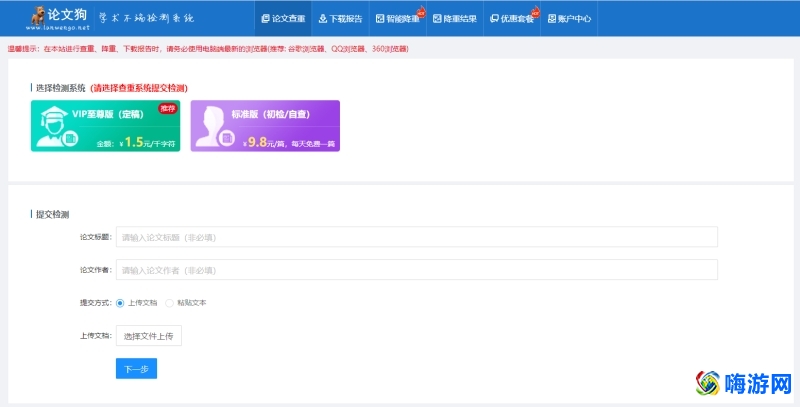This screenshot has width=800, height=407.
Task: Select the VIP至尊版 (定稿) system
Action: 106,126
